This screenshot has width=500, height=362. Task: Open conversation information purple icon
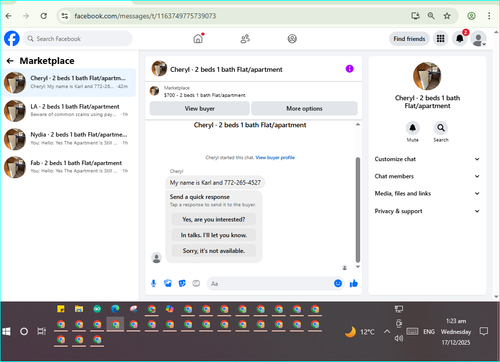point(349,69)
